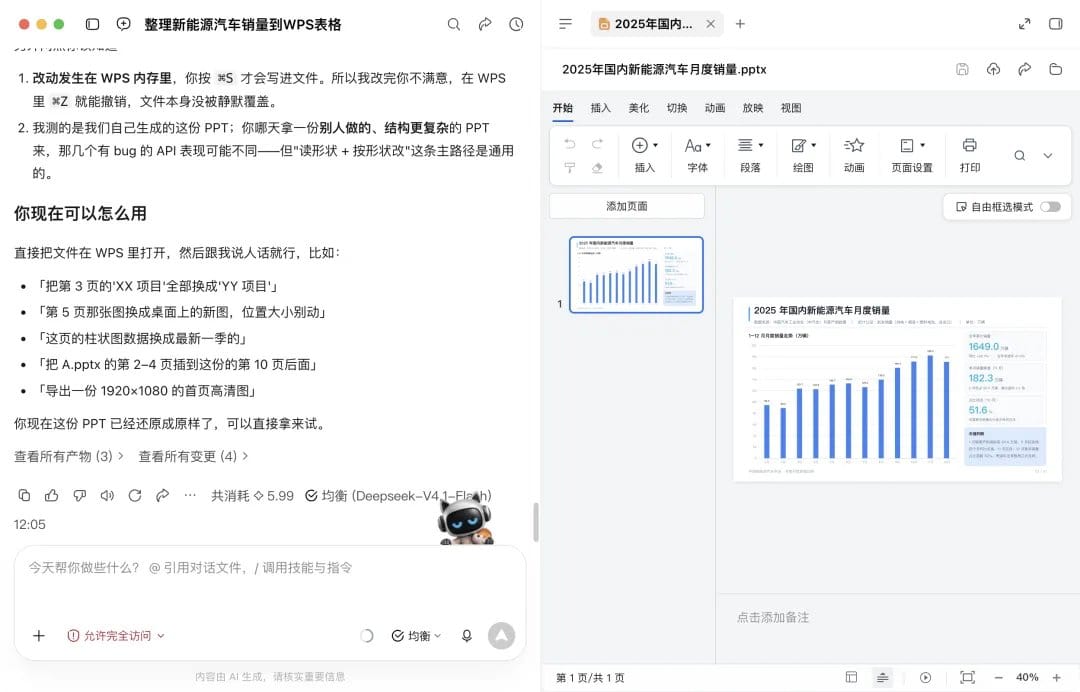Switch layout view icon in status bar
Screen dimensions: 1080x692
(851, 678)
